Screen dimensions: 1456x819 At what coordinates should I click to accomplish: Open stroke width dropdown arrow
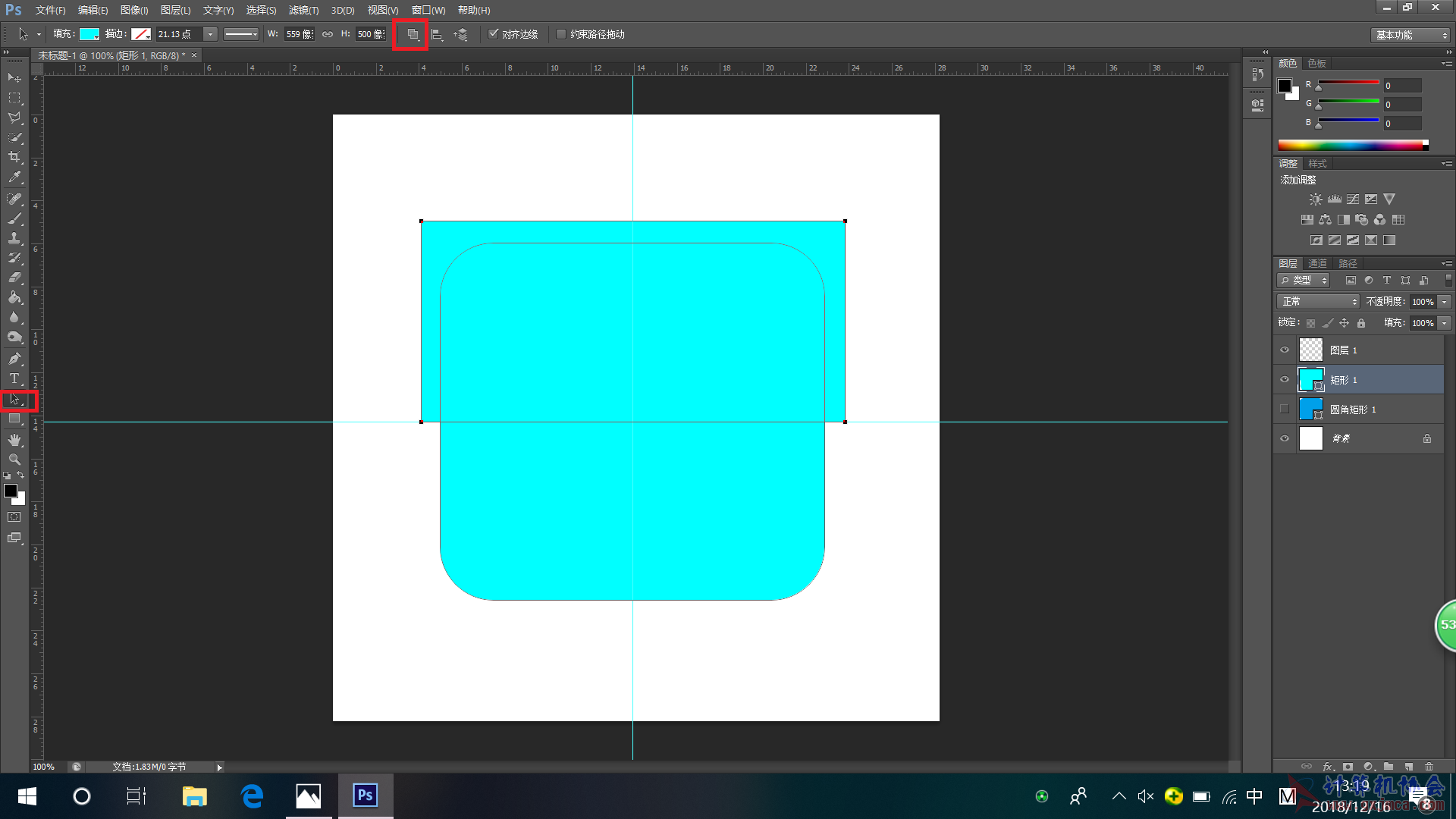tap(210, 34)
